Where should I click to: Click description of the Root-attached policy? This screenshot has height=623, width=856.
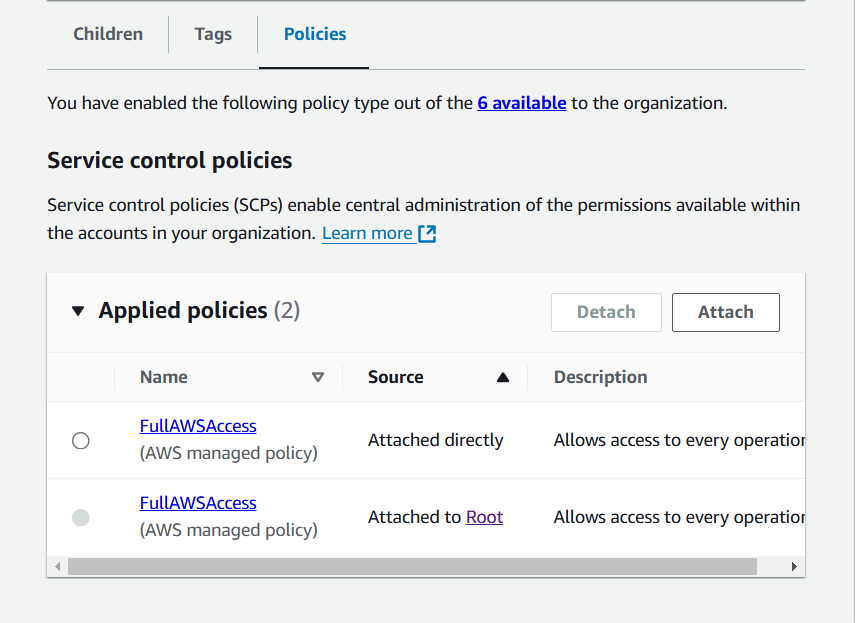tap(679, 517)
